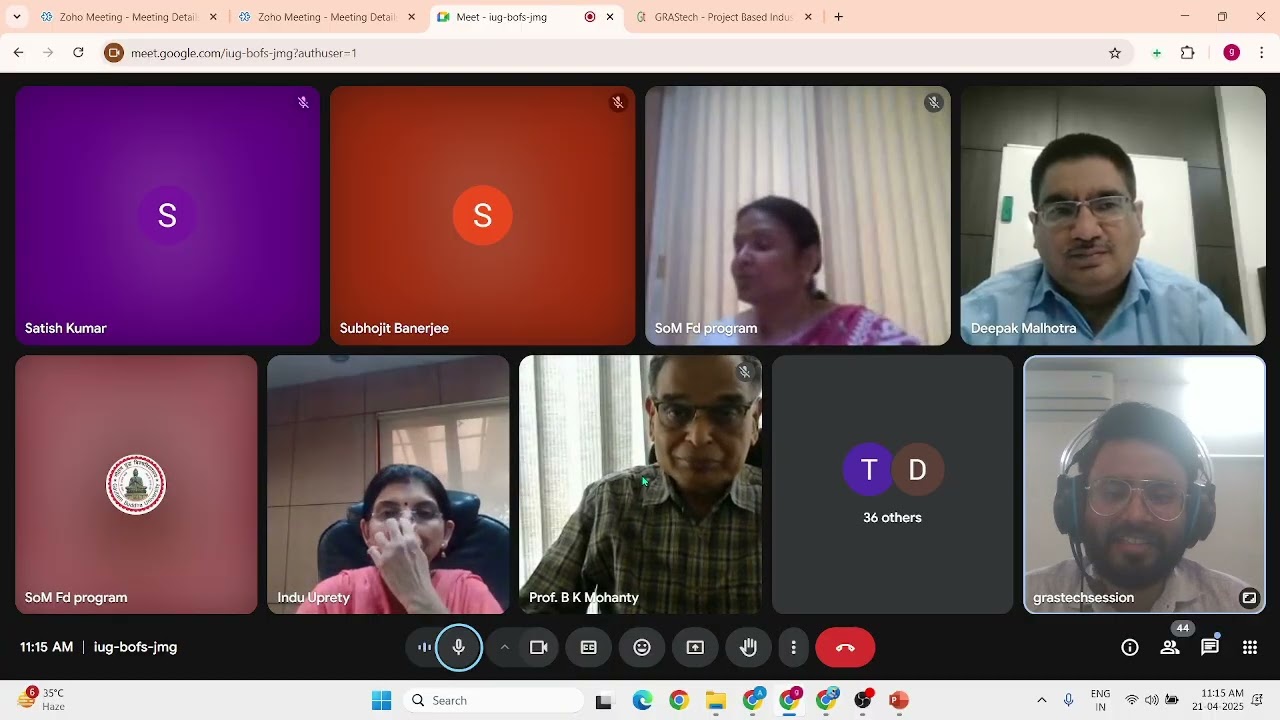This screenshot has height=720, width=1280.
Task: Raise your hand in the meeting
Action: tap(748, 647)
